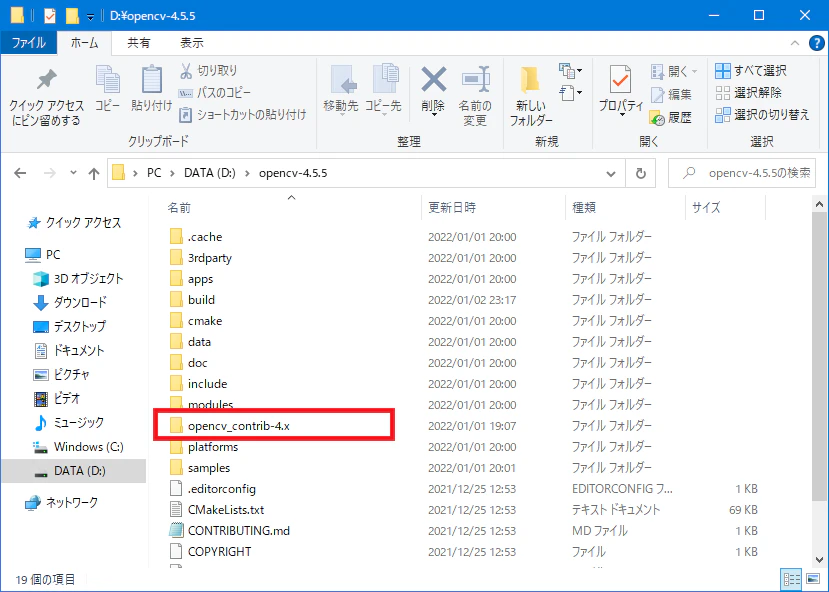Click Select None command
This screenshot has height=592, width=829.
coord(748,92)
